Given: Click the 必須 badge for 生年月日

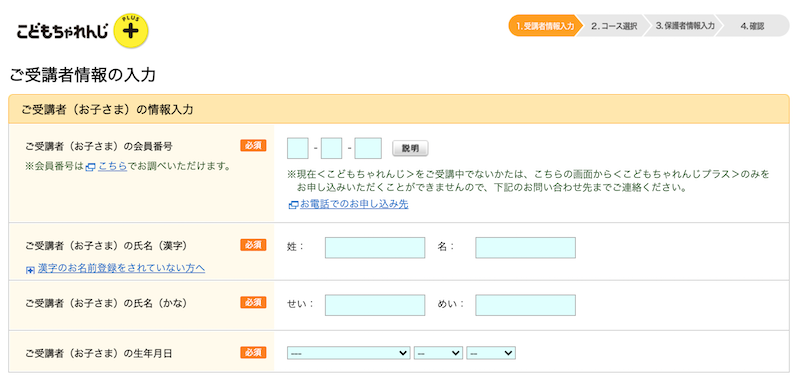Looking at the screenshot, I should tap(253, 352).
